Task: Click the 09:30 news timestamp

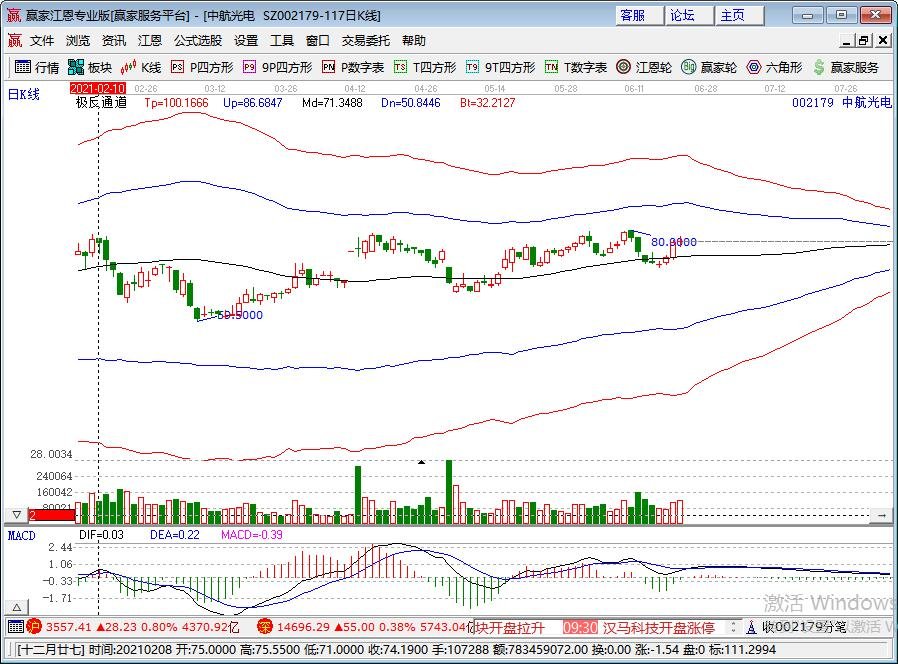Action: coord(580,628)
